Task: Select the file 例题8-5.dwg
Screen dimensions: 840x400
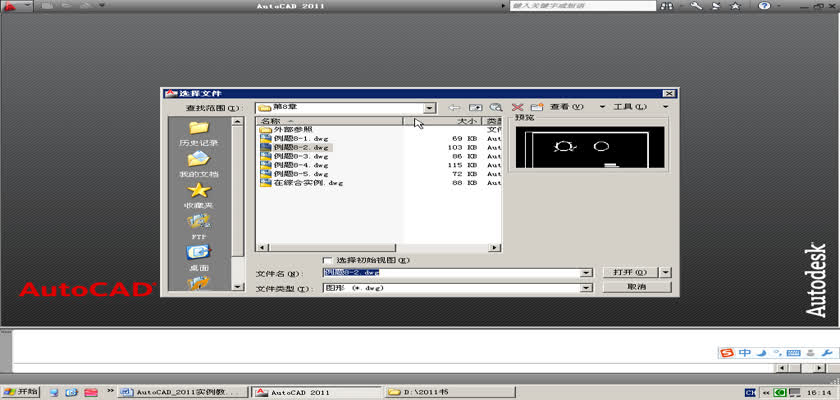Action: 301,174
